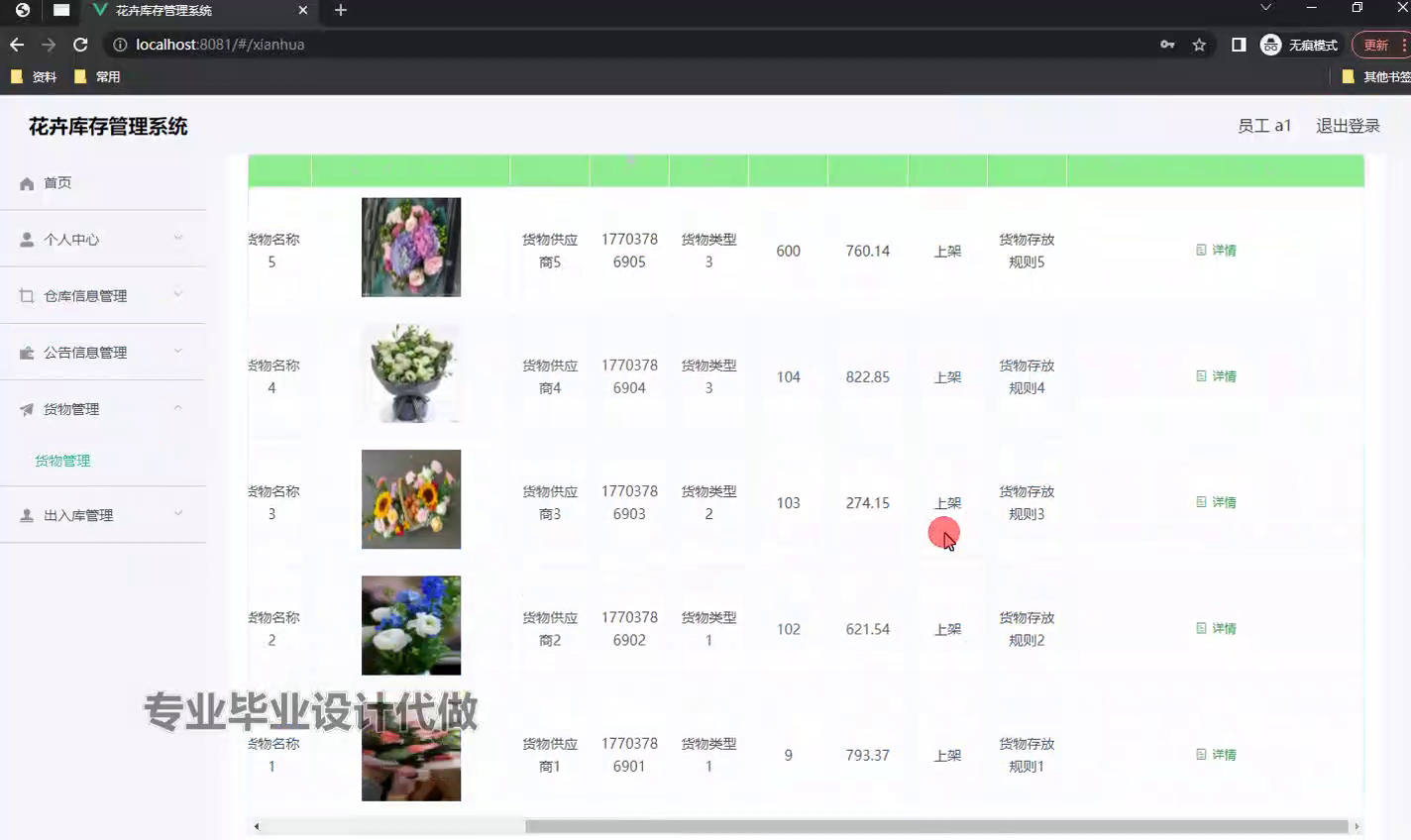Click the price 793.37 cell
1411x840 pixels.
(867, 755)
